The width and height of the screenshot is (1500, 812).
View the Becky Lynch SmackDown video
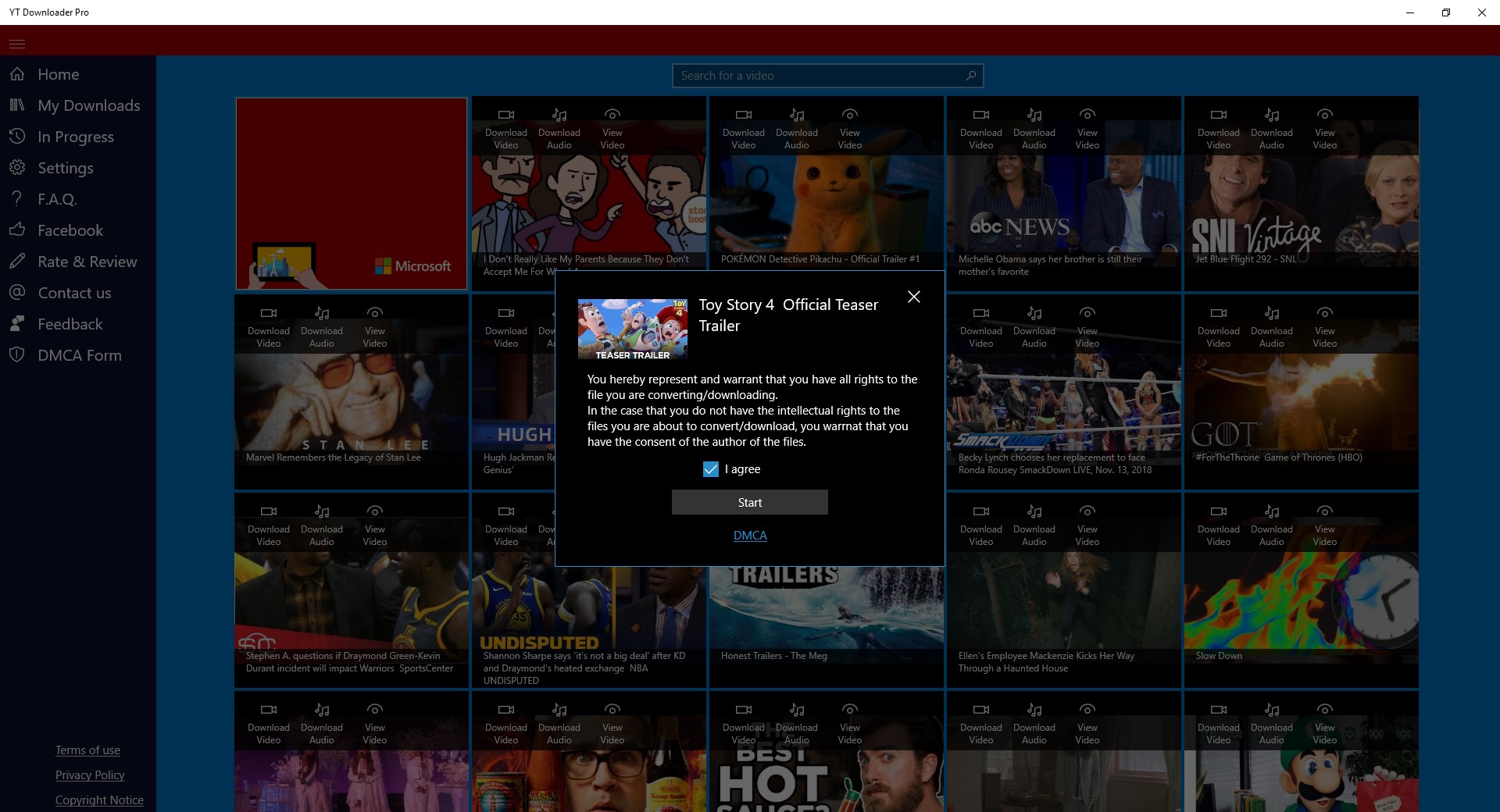pyautogui.click(x=1087, y=327)
